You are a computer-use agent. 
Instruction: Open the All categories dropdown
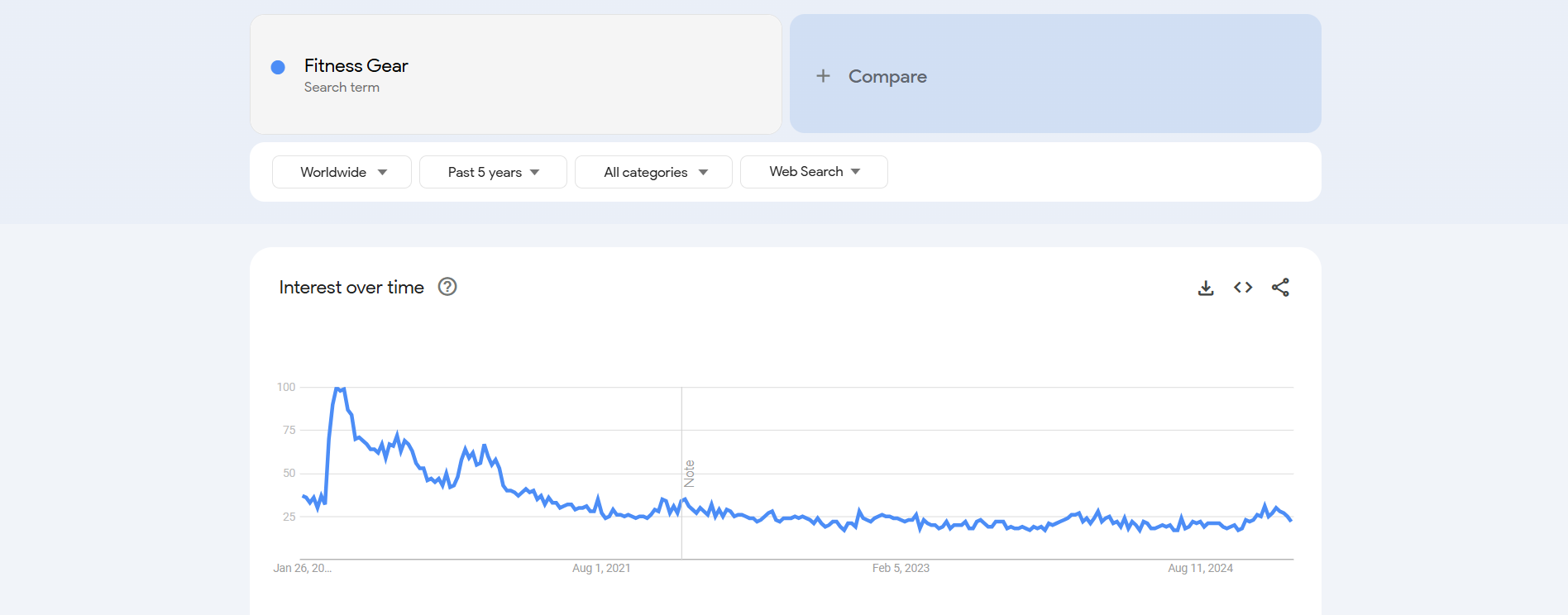point(653,172)
